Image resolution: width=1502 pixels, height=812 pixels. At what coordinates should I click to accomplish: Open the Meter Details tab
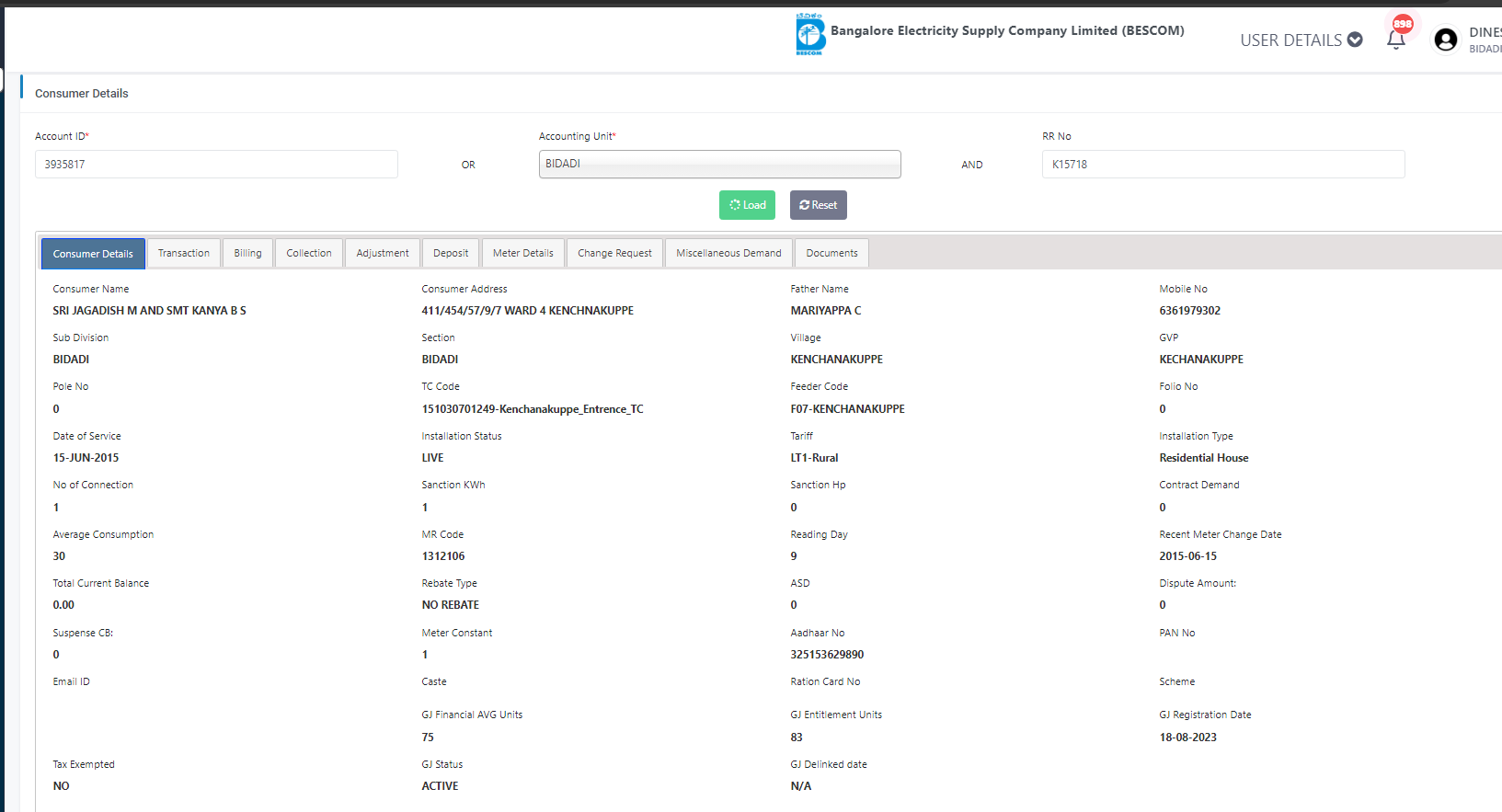tap(523, 253)
